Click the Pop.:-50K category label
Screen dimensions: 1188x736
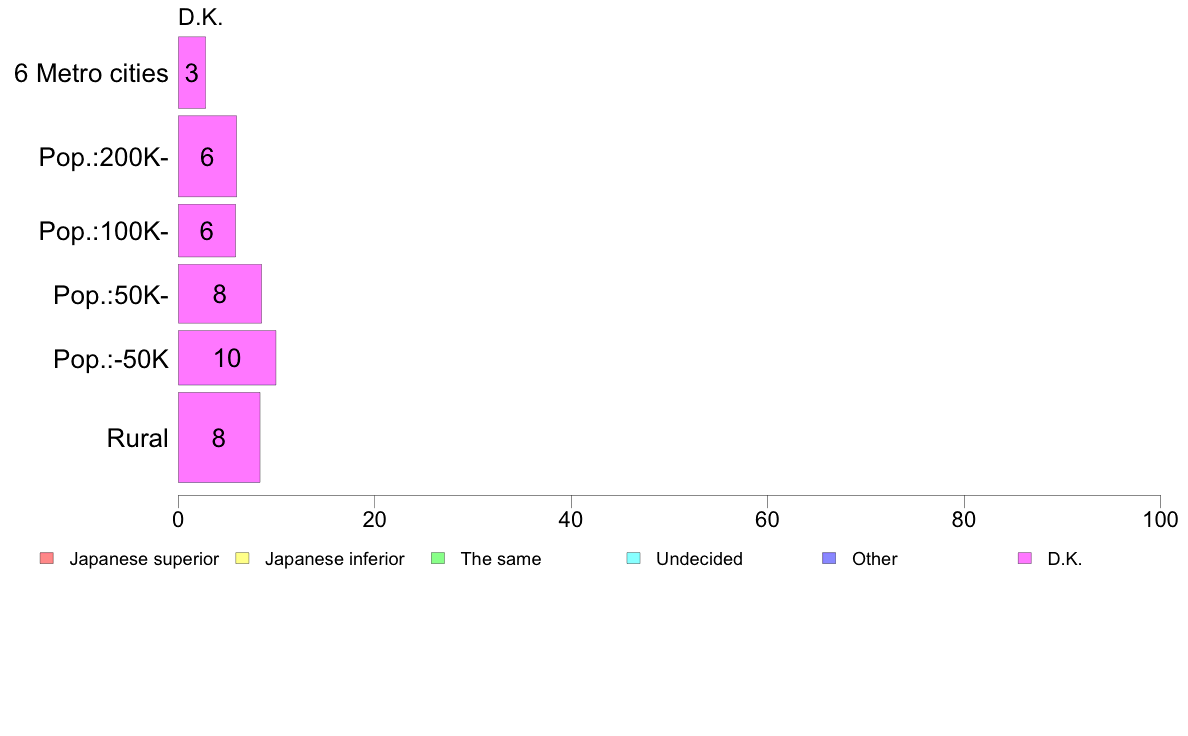pos(111,359)
